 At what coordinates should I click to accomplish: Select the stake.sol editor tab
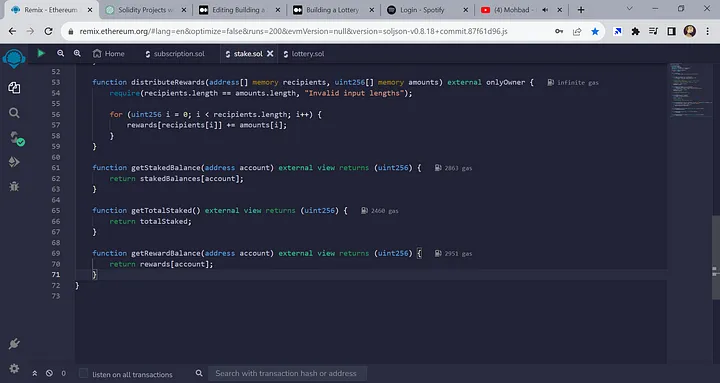[244, 54]
